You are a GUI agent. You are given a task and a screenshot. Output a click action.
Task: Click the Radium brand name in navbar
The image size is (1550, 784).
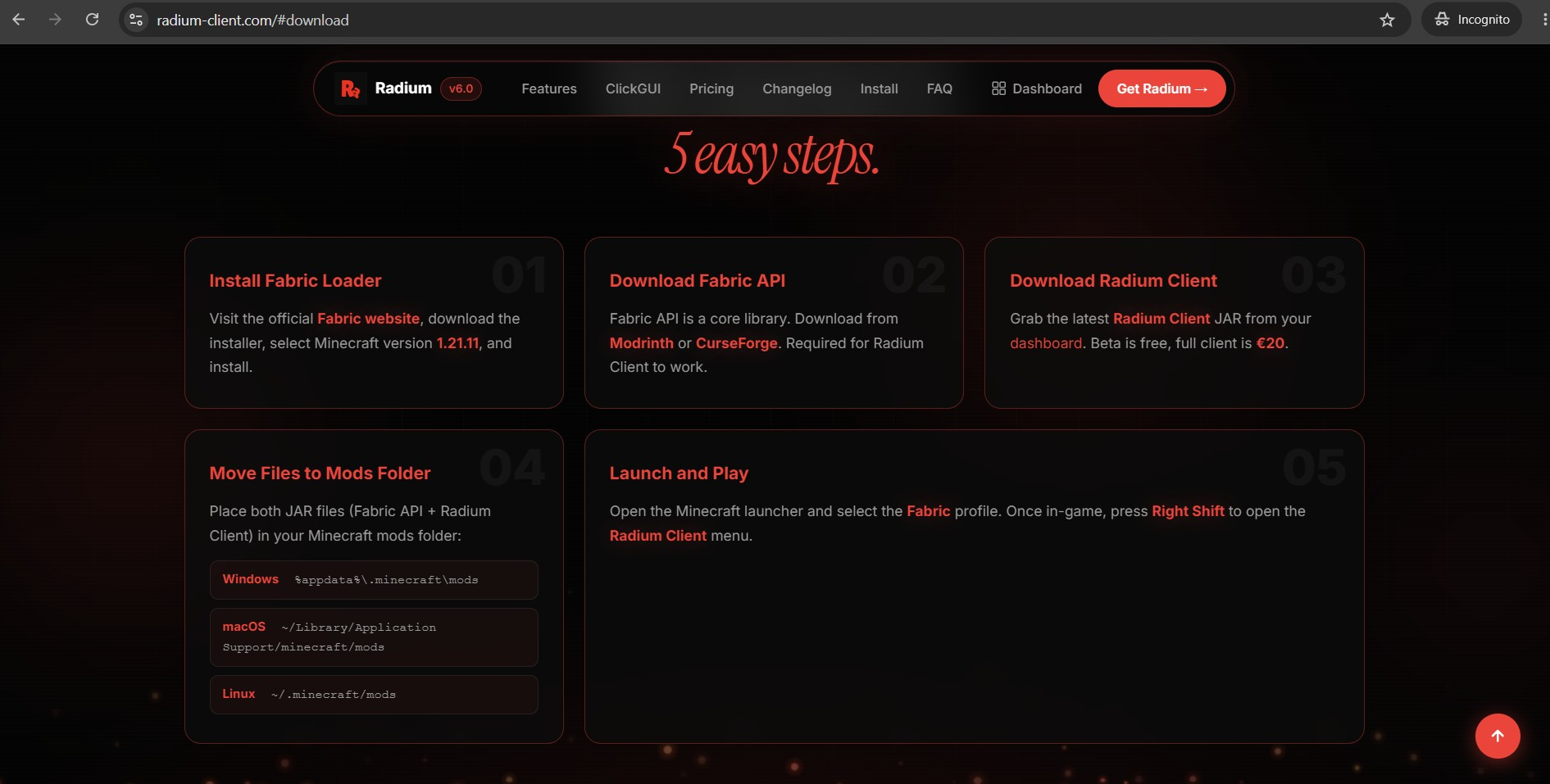tap(403, 88)
